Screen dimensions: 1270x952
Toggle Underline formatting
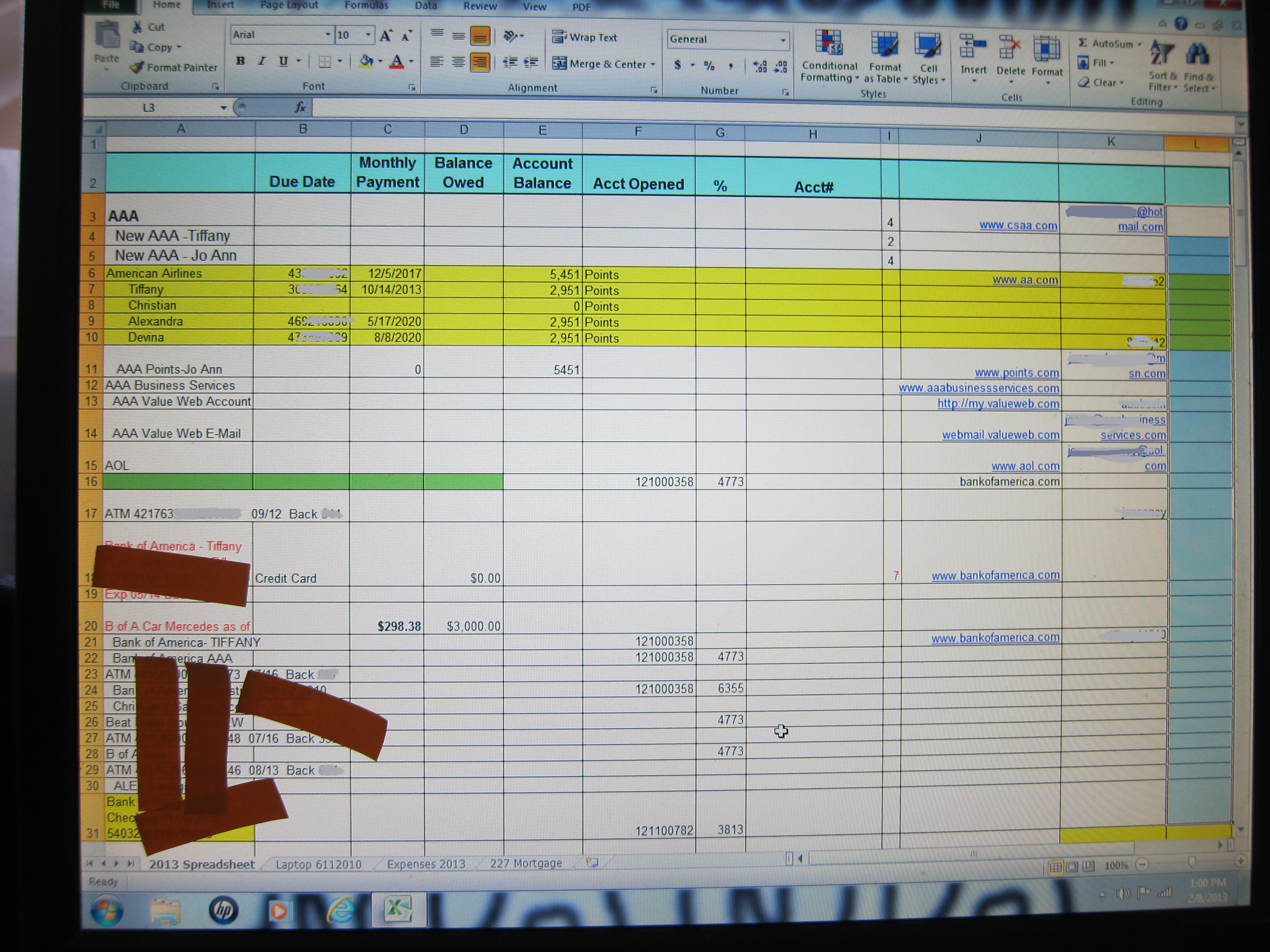click(283, 61)
